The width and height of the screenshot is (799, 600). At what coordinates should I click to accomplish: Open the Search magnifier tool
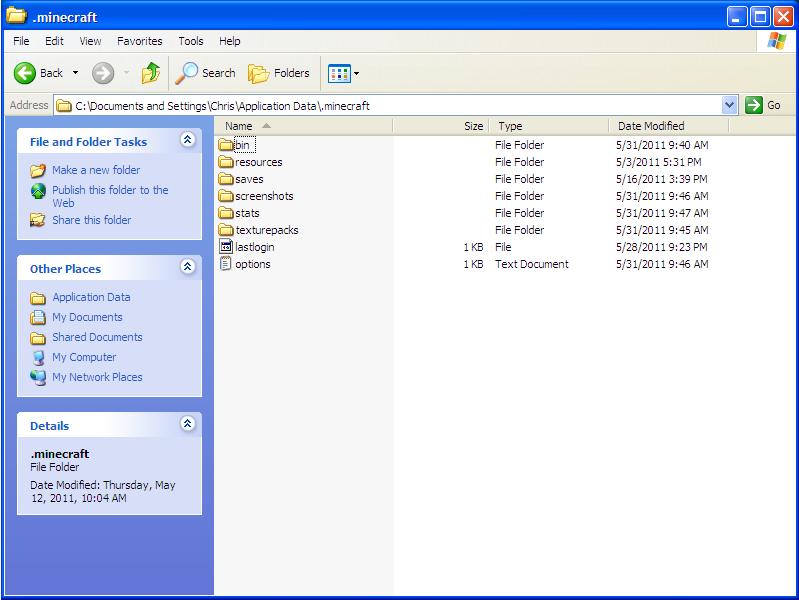205,73
